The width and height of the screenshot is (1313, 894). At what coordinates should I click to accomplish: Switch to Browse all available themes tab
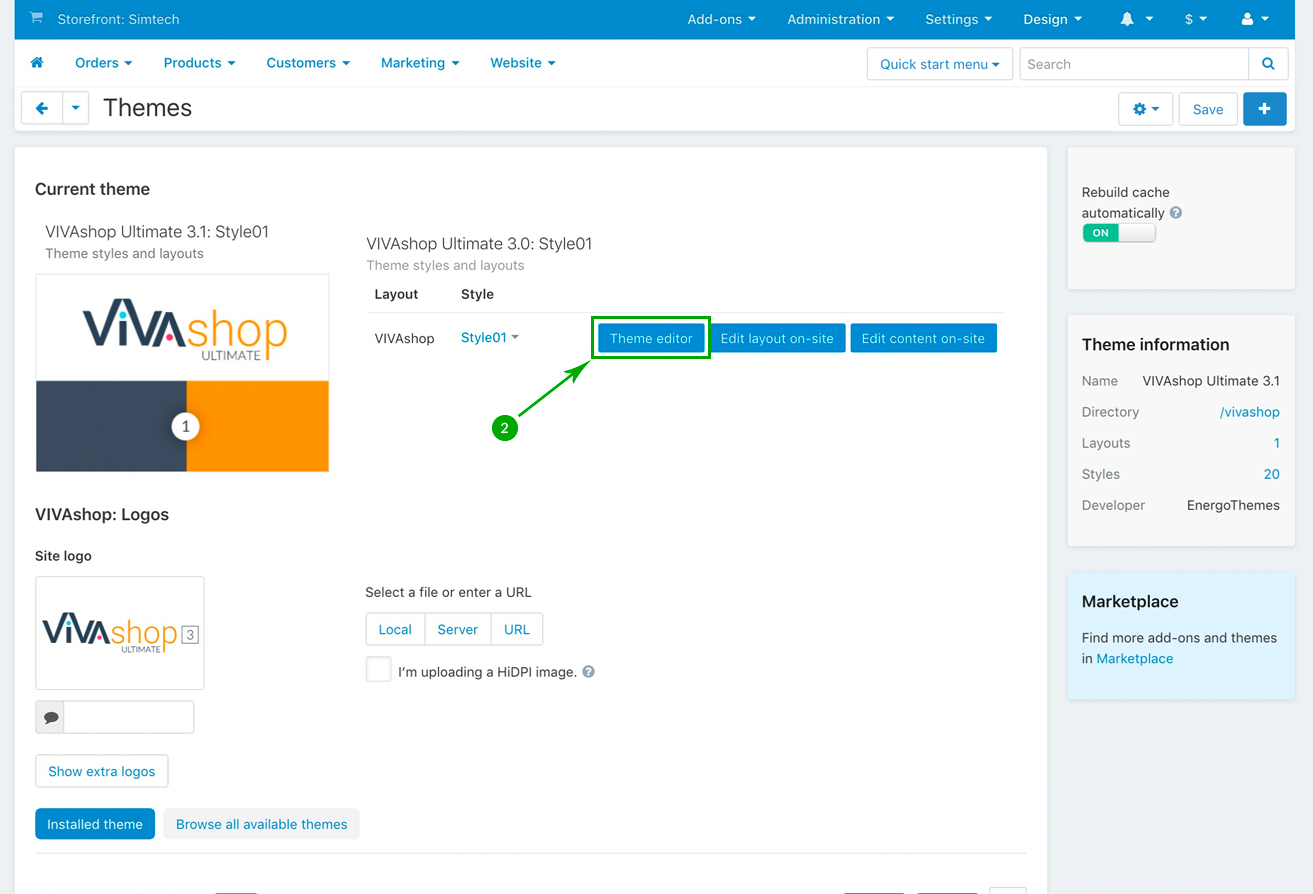[262, 824]
